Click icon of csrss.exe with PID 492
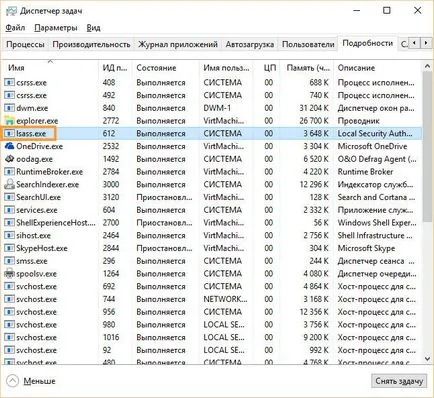Image resolution: width=434 pixels, height=398 pixels. pyautogui.click(x=9, y=95)
